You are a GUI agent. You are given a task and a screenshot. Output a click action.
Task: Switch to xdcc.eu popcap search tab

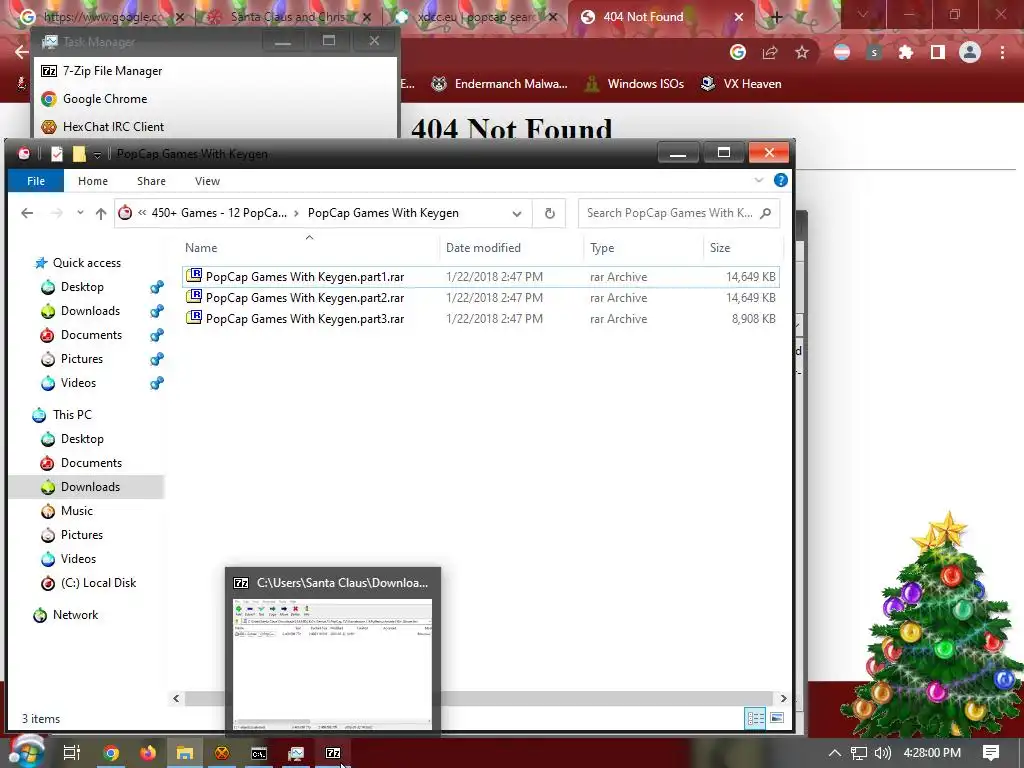tap(478, 17)
